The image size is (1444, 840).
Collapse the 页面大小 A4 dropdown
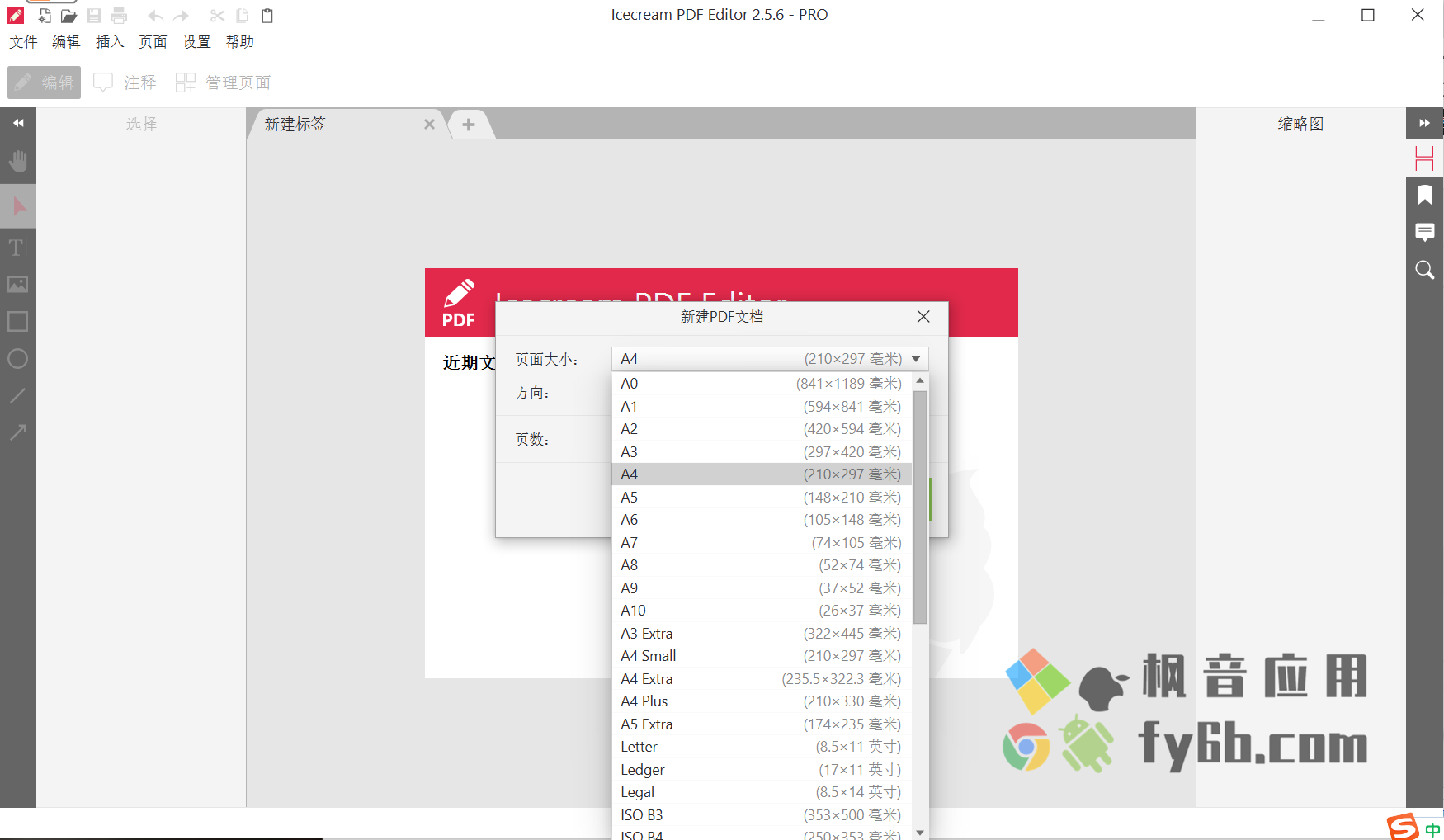click(770, 359)
